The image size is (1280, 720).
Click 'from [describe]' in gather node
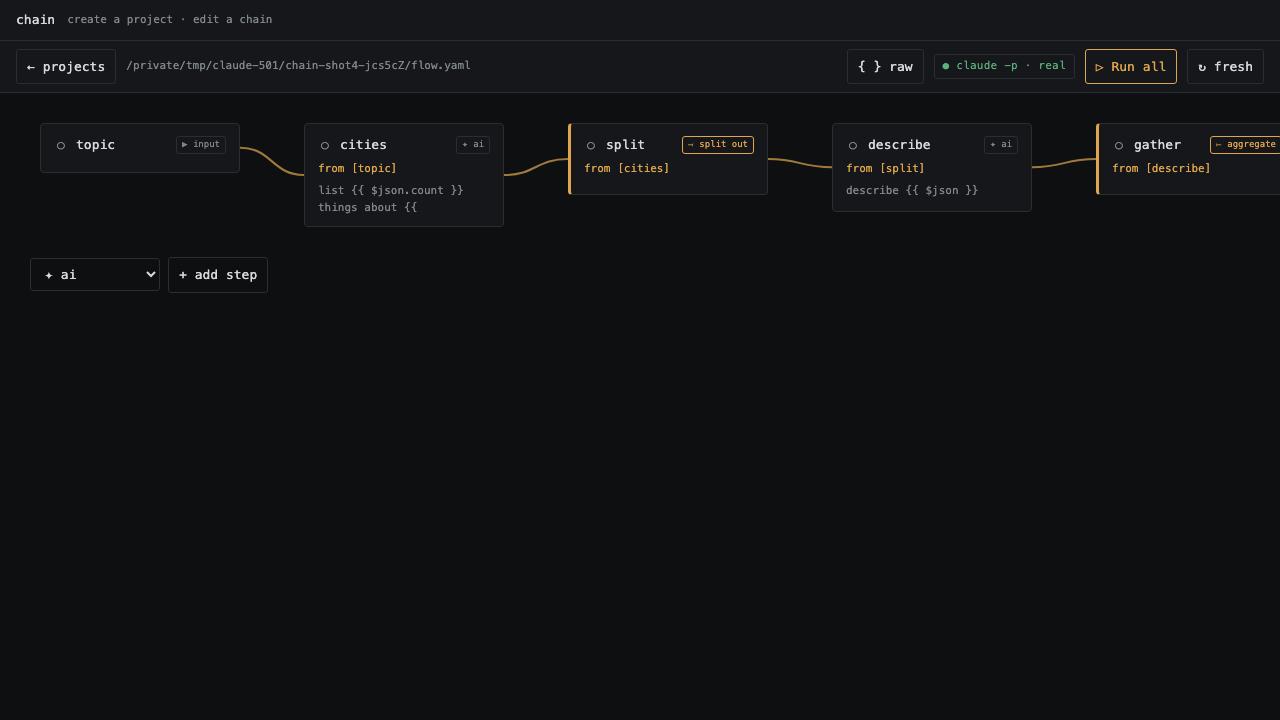(1161, 168)
